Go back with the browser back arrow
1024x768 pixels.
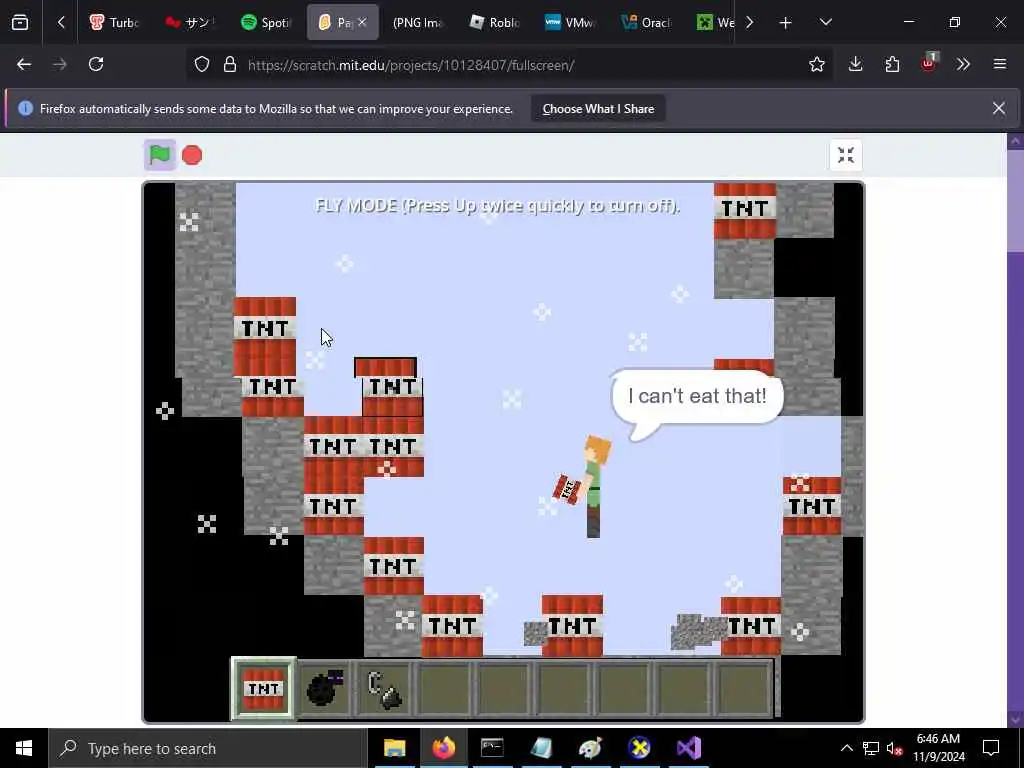pyautogui.click(x=24, y=64)
